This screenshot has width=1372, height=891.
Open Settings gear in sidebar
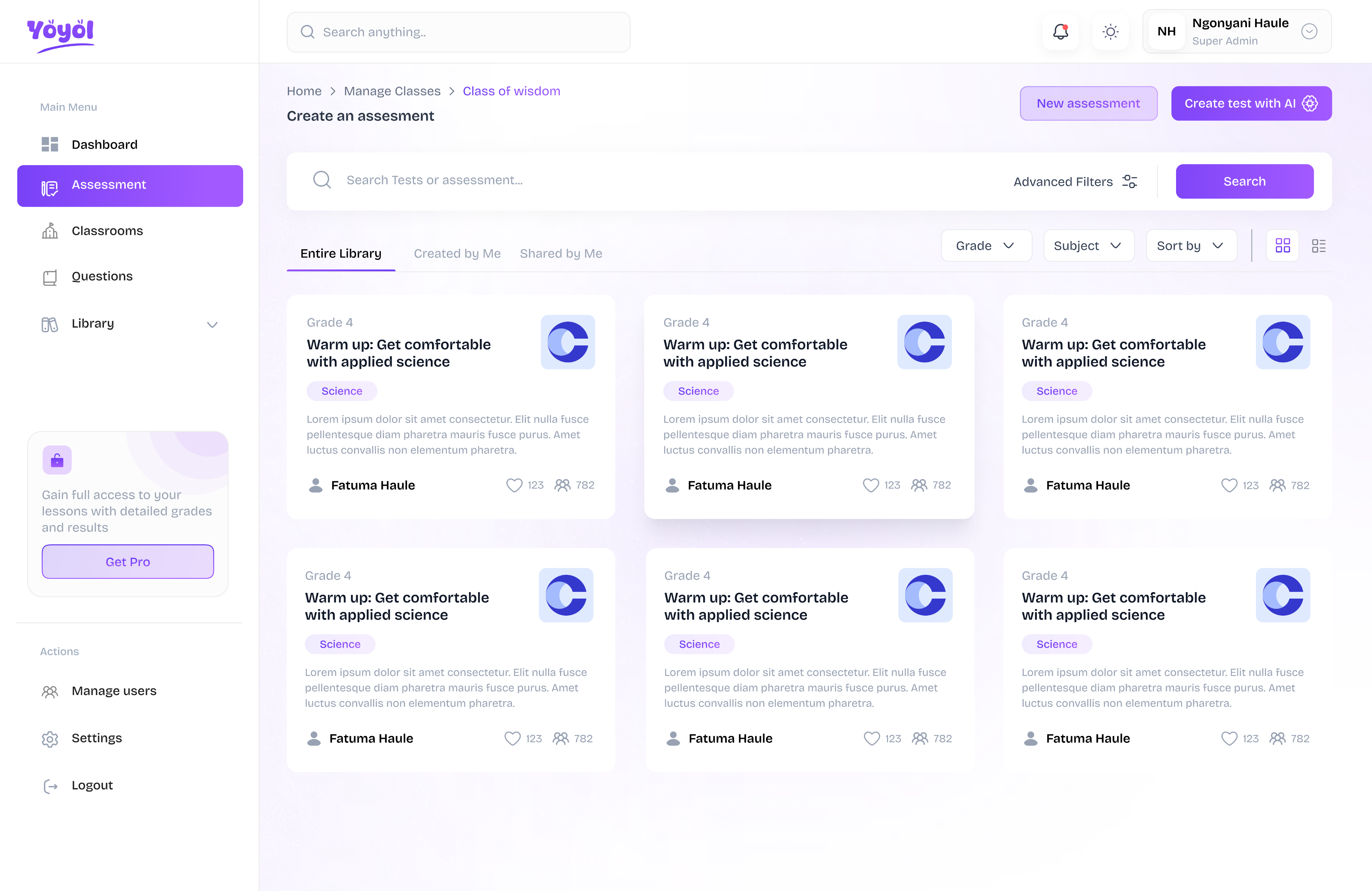[50, 739]
